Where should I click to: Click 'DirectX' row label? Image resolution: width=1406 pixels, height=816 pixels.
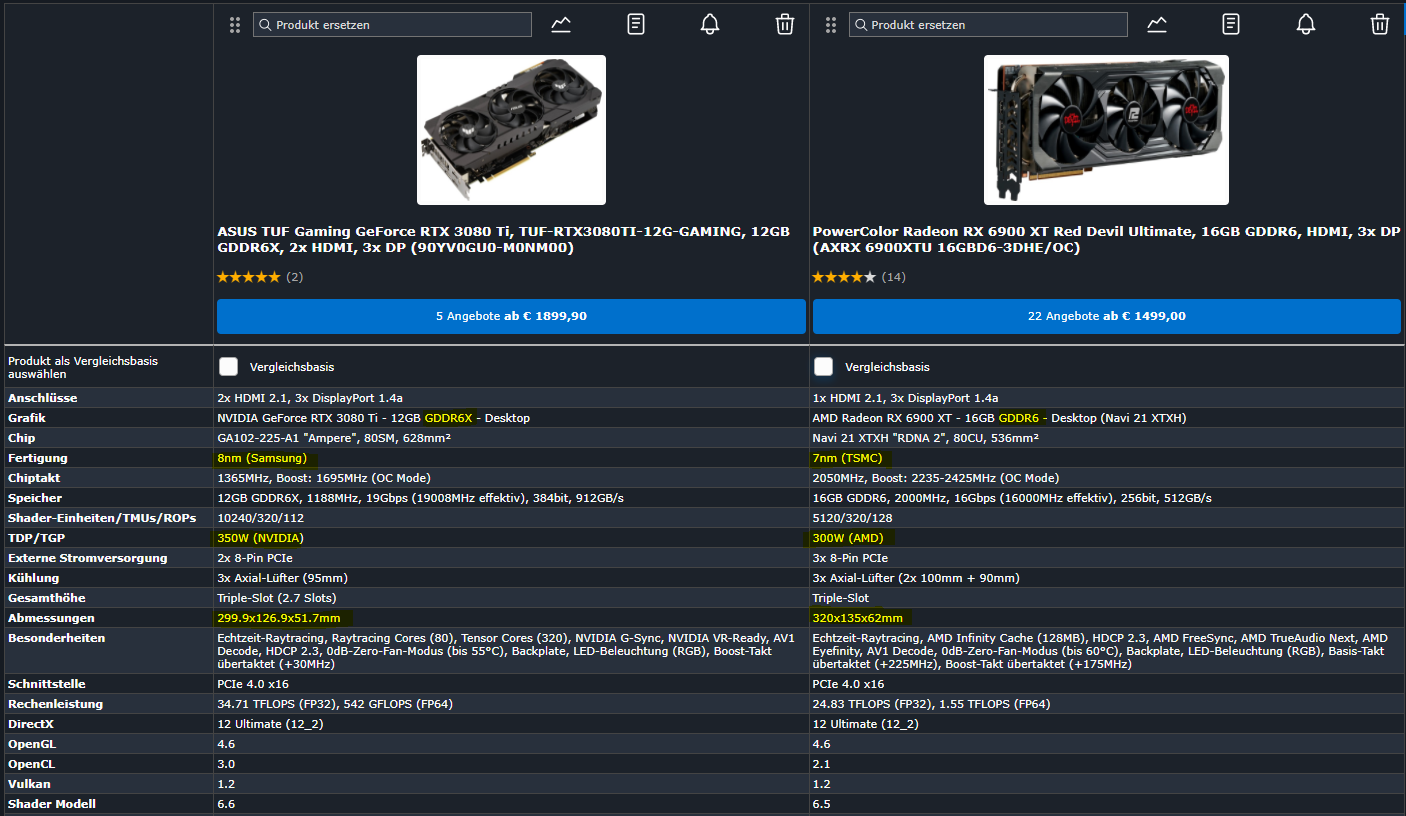[31, 724]
